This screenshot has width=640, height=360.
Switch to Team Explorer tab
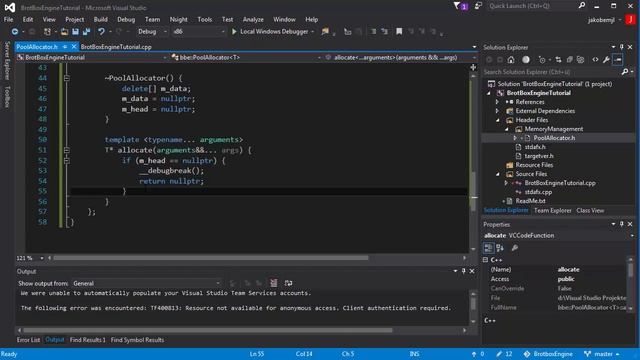(552, 211)
